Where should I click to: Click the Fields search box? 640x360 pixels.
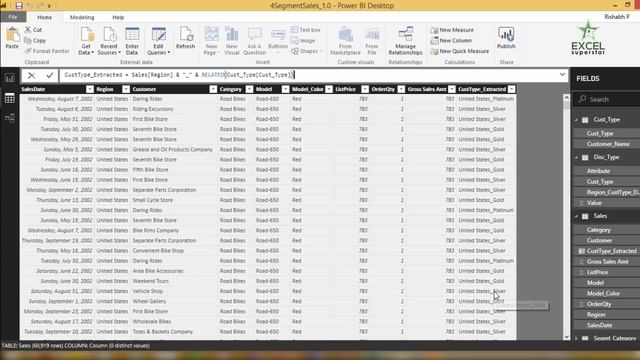607,99
